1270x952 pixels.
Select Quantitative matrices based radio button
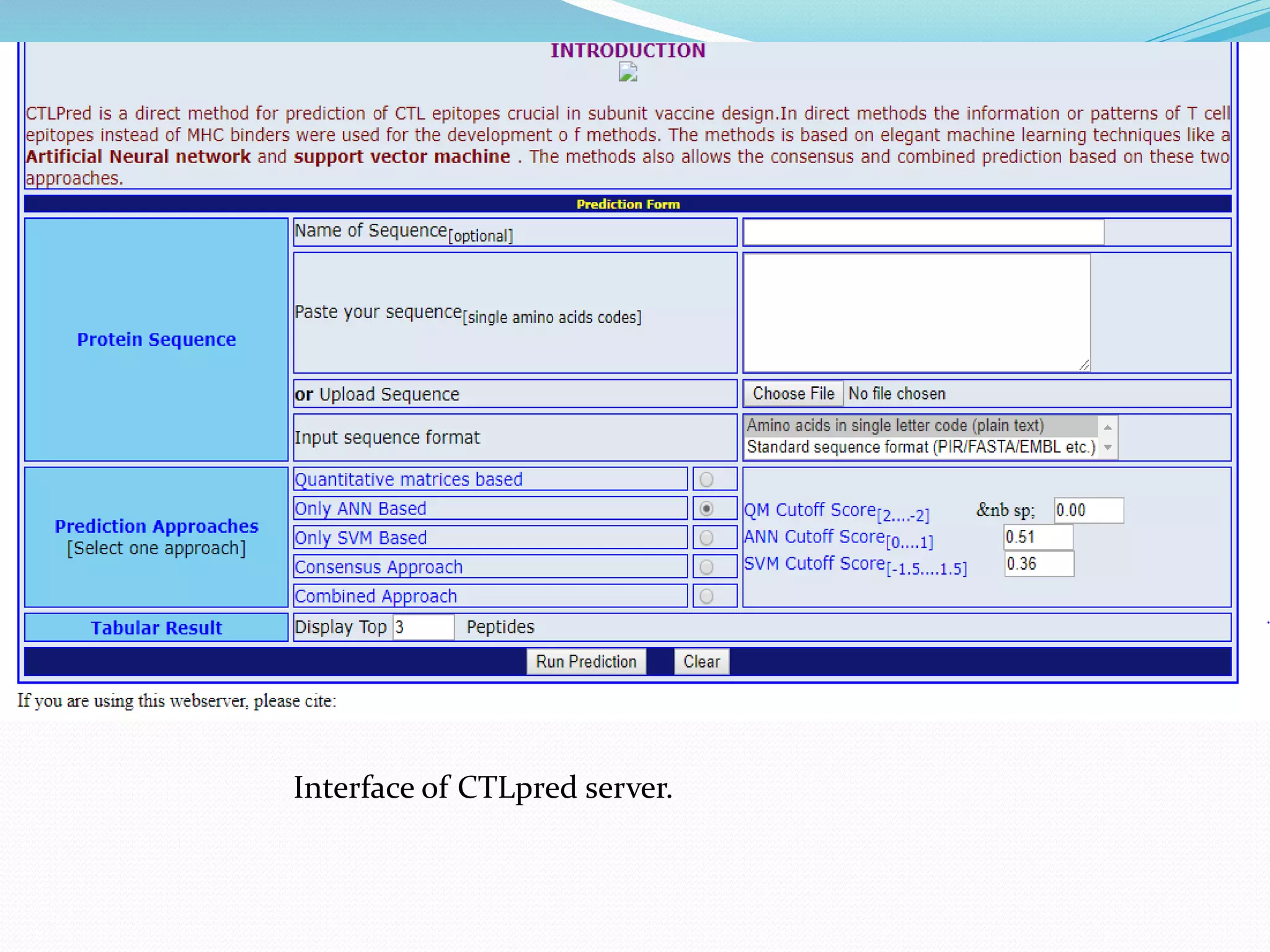pyautogui.click(x=706, y=479)
